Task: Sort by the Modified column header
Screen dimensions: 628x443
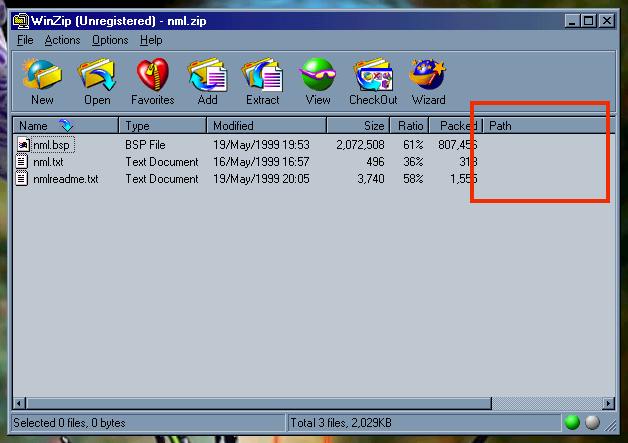Action: (x=267, y=126)
